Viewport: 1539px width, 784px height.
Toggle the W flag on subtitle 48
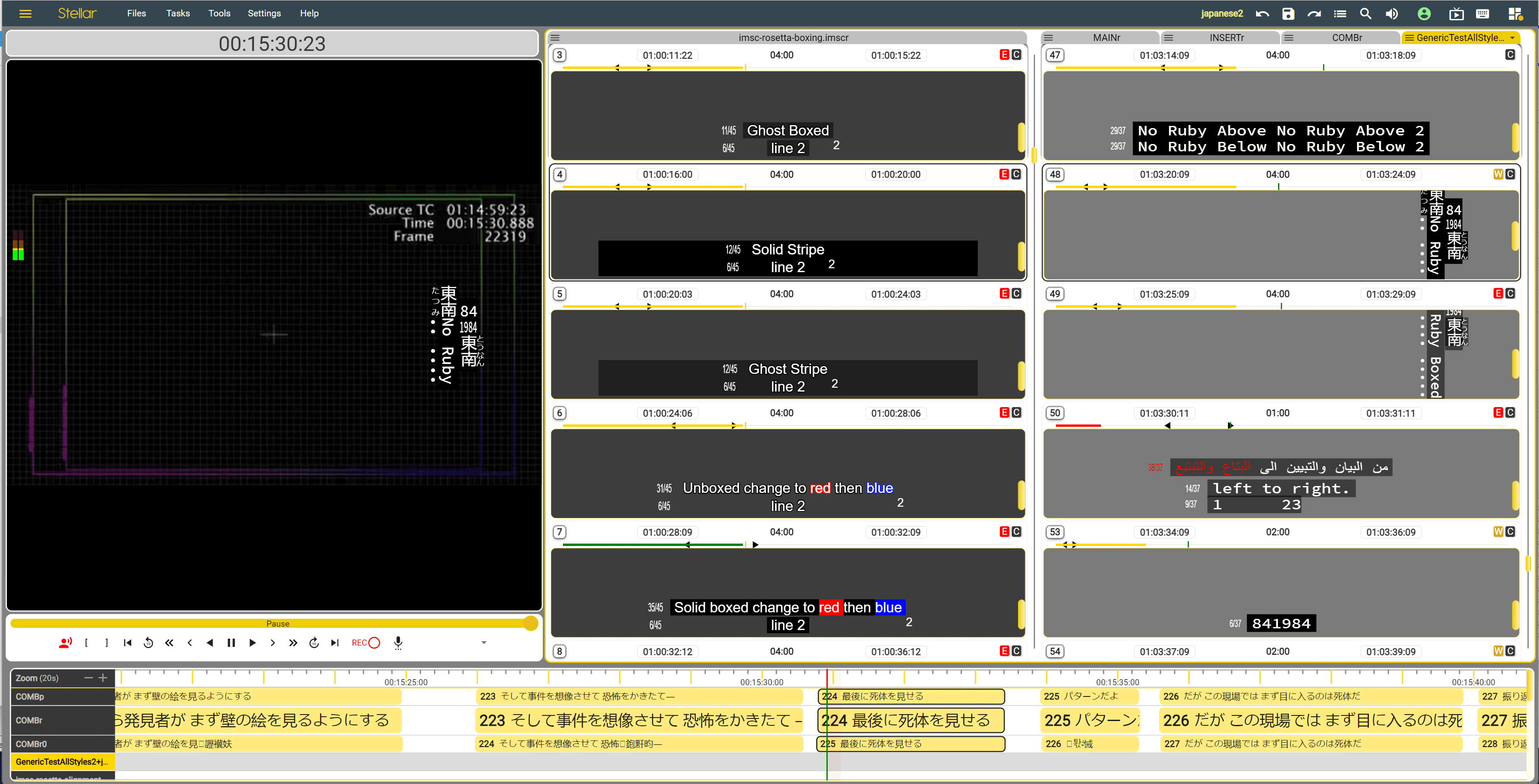click(x=1498, y=174)
